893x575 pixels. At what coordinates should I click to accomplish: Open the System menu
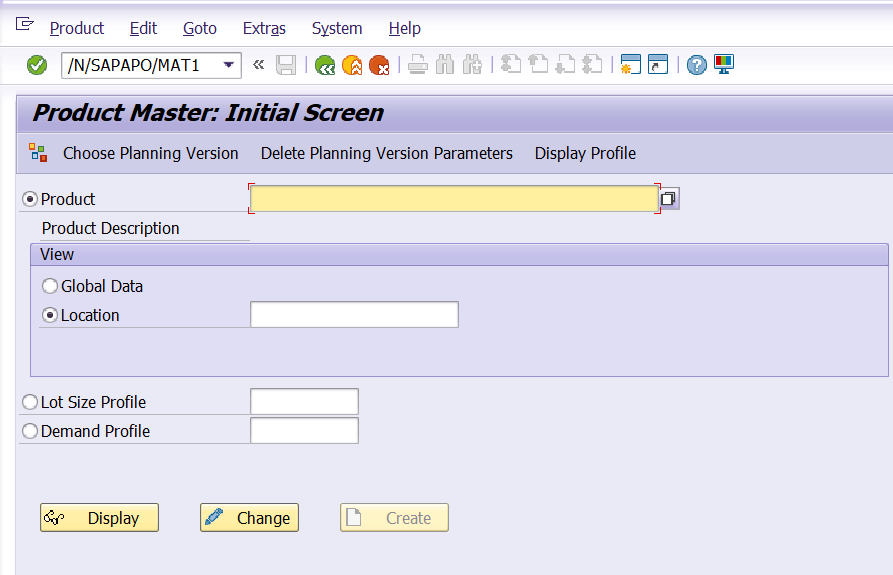[337, 28]
